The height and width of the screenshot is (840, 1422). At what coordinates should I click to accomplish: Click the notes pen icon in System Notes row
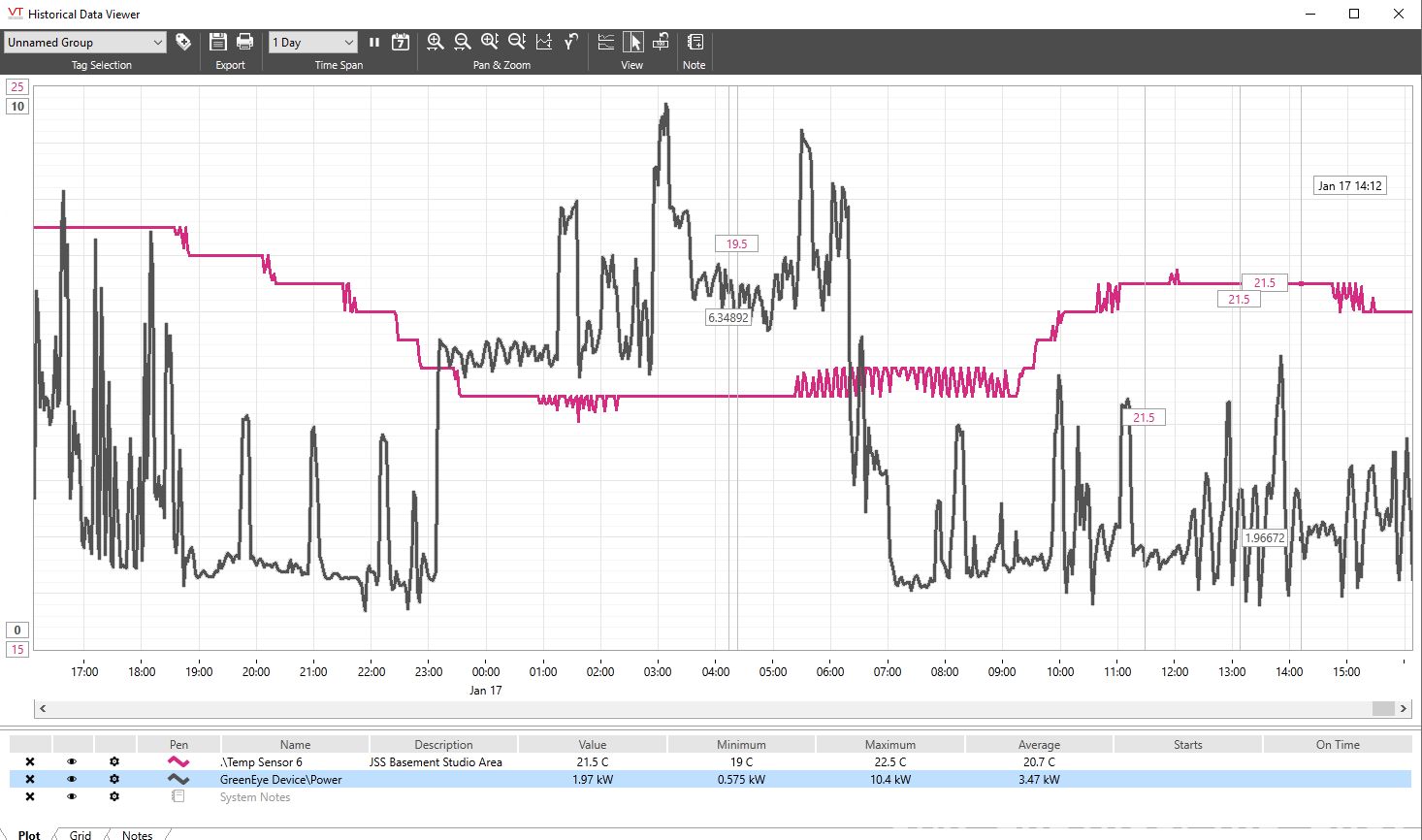(x=178, y=797)
